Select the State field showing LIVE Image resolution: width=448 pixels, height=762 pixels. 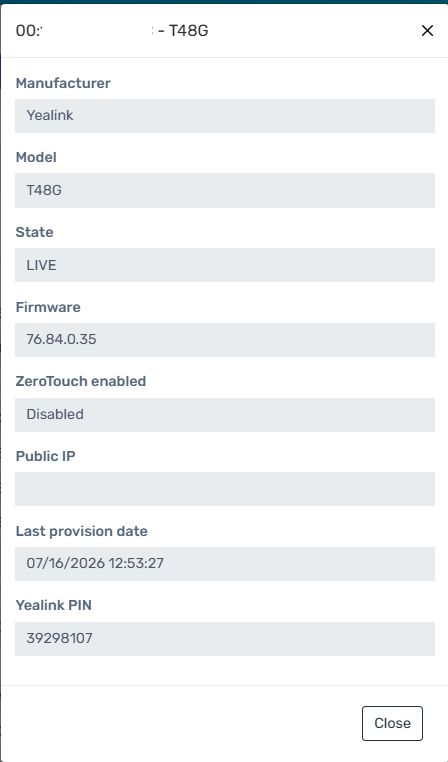click(224, 265)
